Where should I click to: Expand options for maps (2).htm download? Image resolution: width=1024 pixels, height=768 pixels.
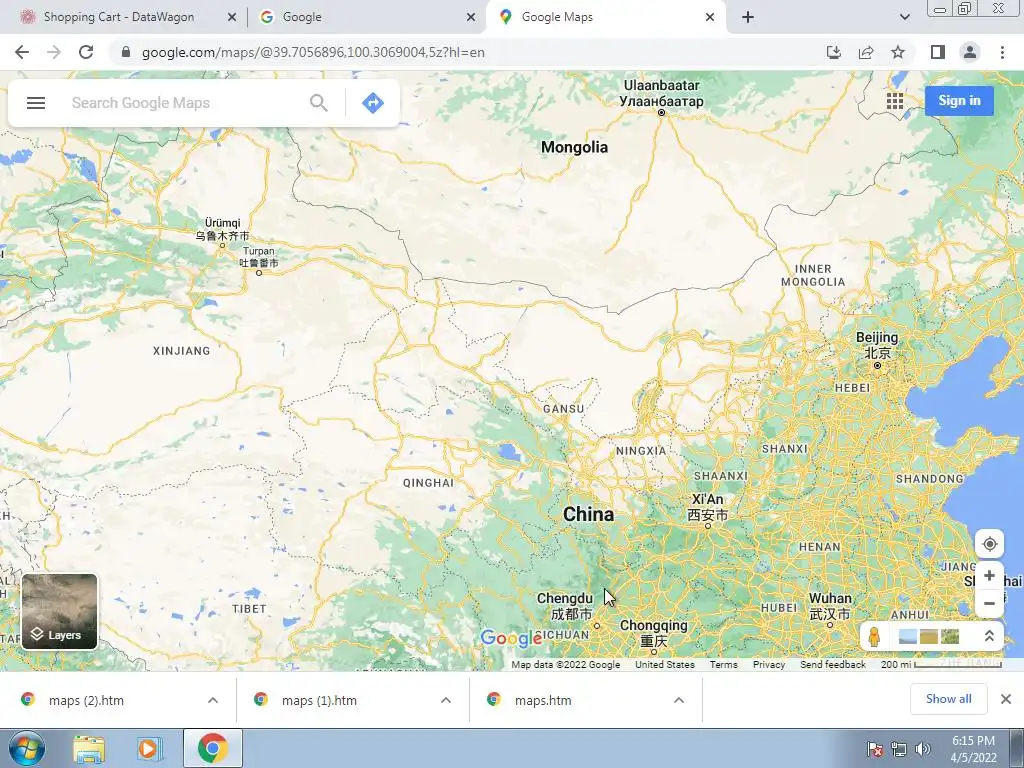(213, 700)
